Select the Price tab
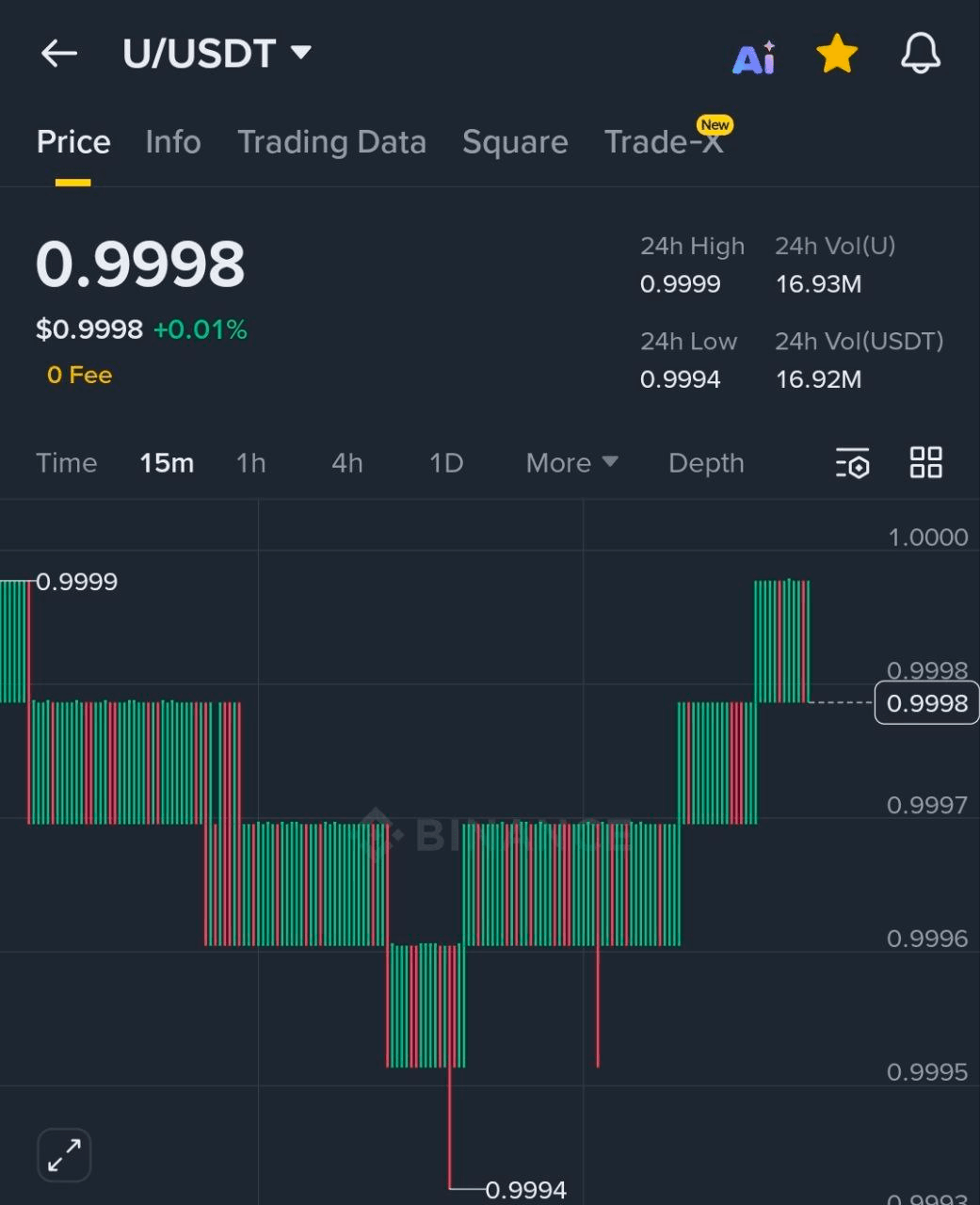 73,142
